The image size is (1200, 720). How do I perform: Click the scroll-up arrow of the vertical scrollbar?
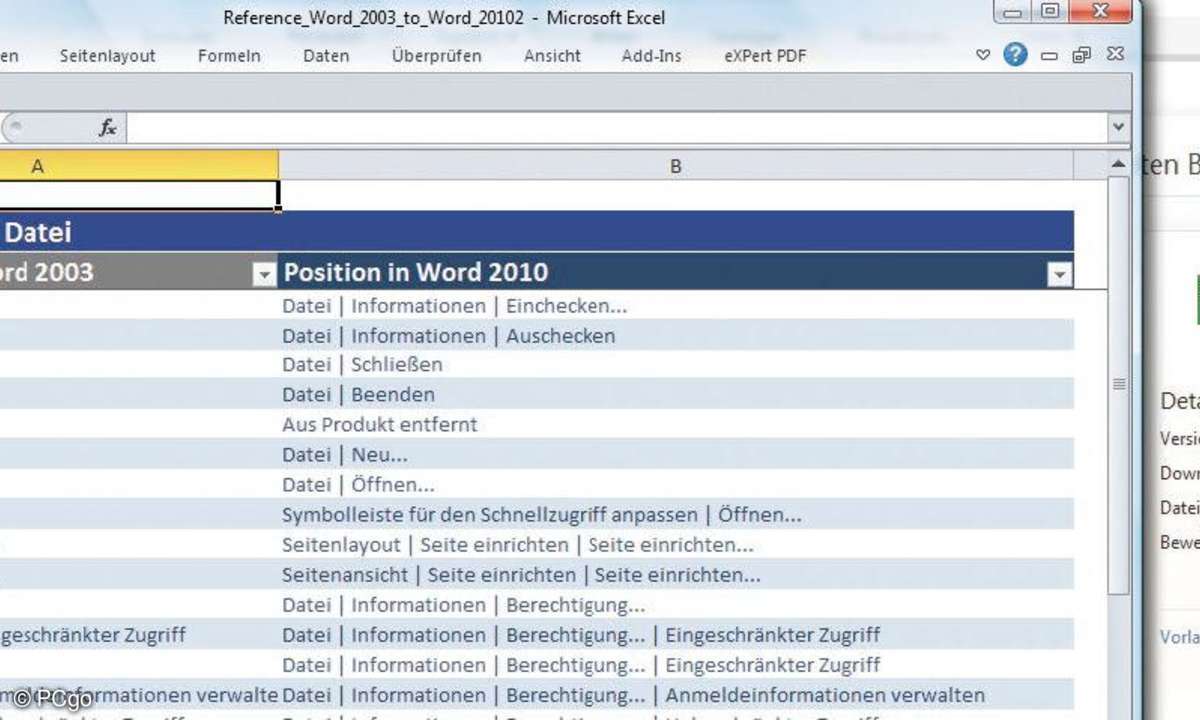pos(1119,164)
